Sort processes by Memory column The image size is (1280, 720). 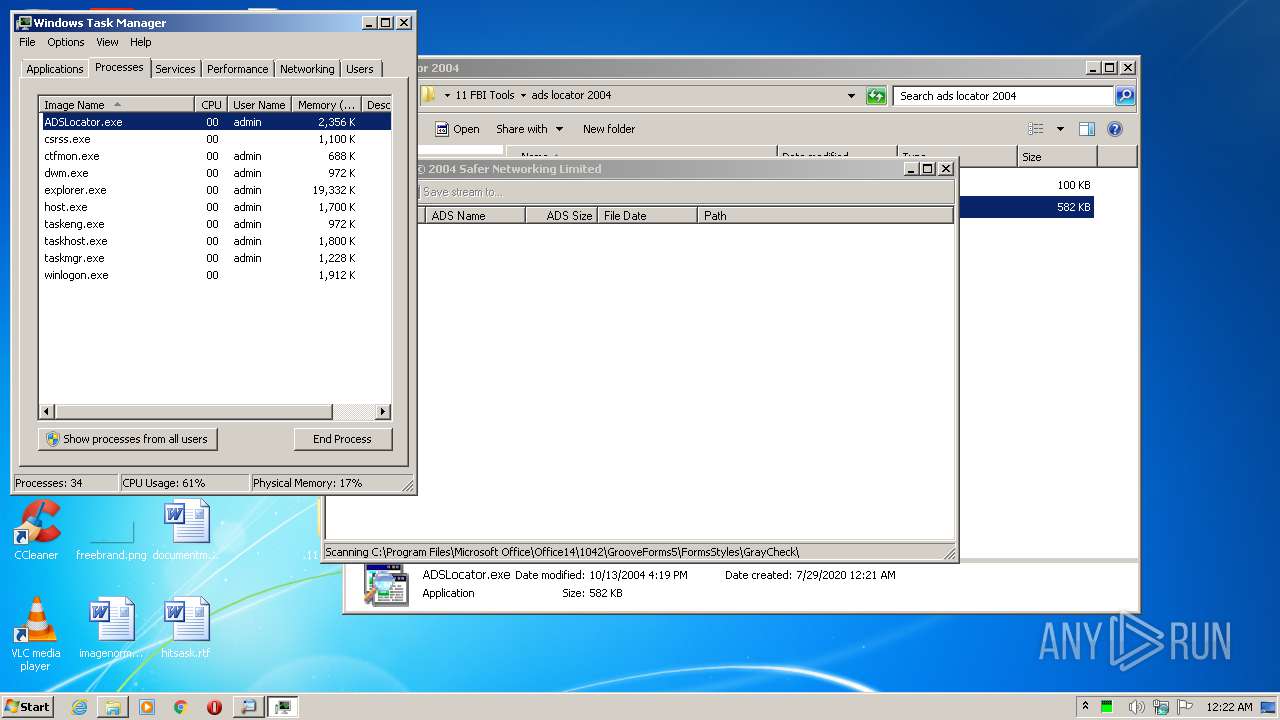point(326,105)
